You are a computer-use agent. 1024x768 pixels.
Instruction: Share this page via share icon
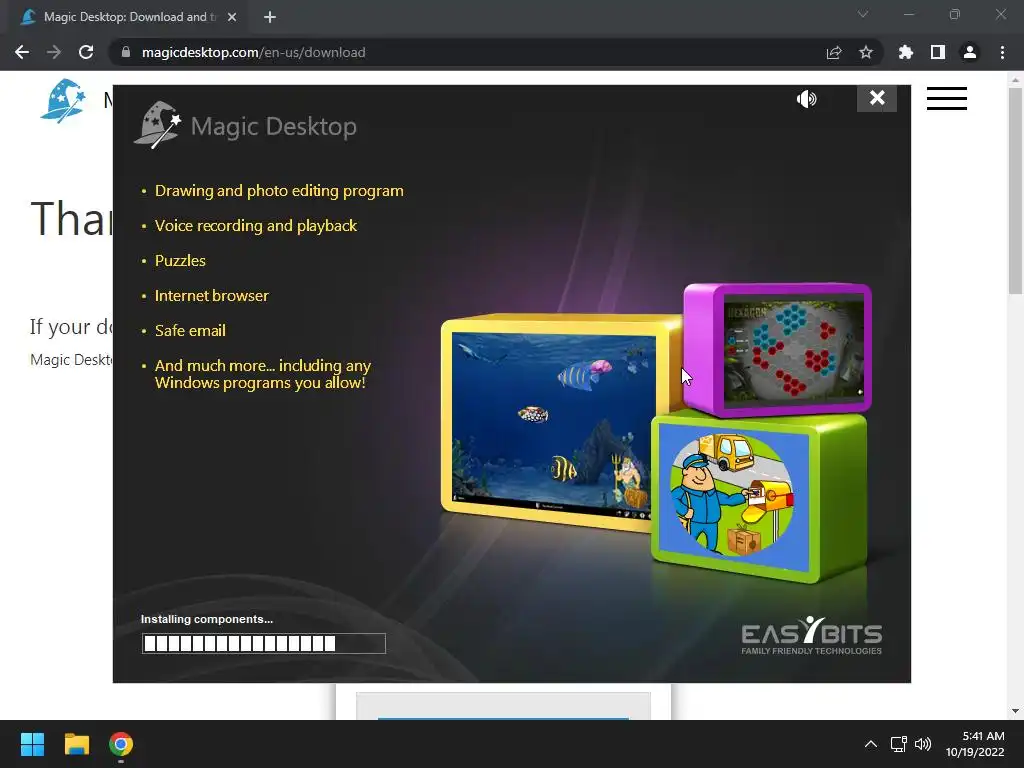point(834,52)
